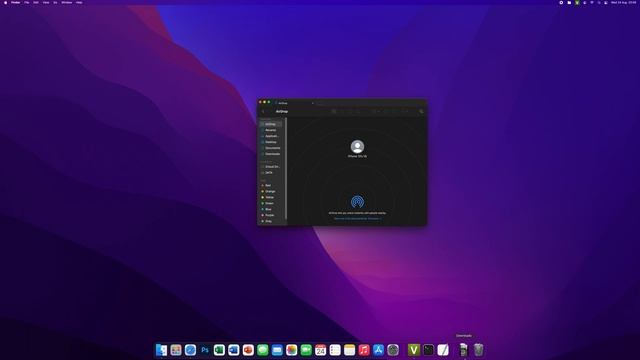
Task: Open the Help menu
Action: point(79,2)
